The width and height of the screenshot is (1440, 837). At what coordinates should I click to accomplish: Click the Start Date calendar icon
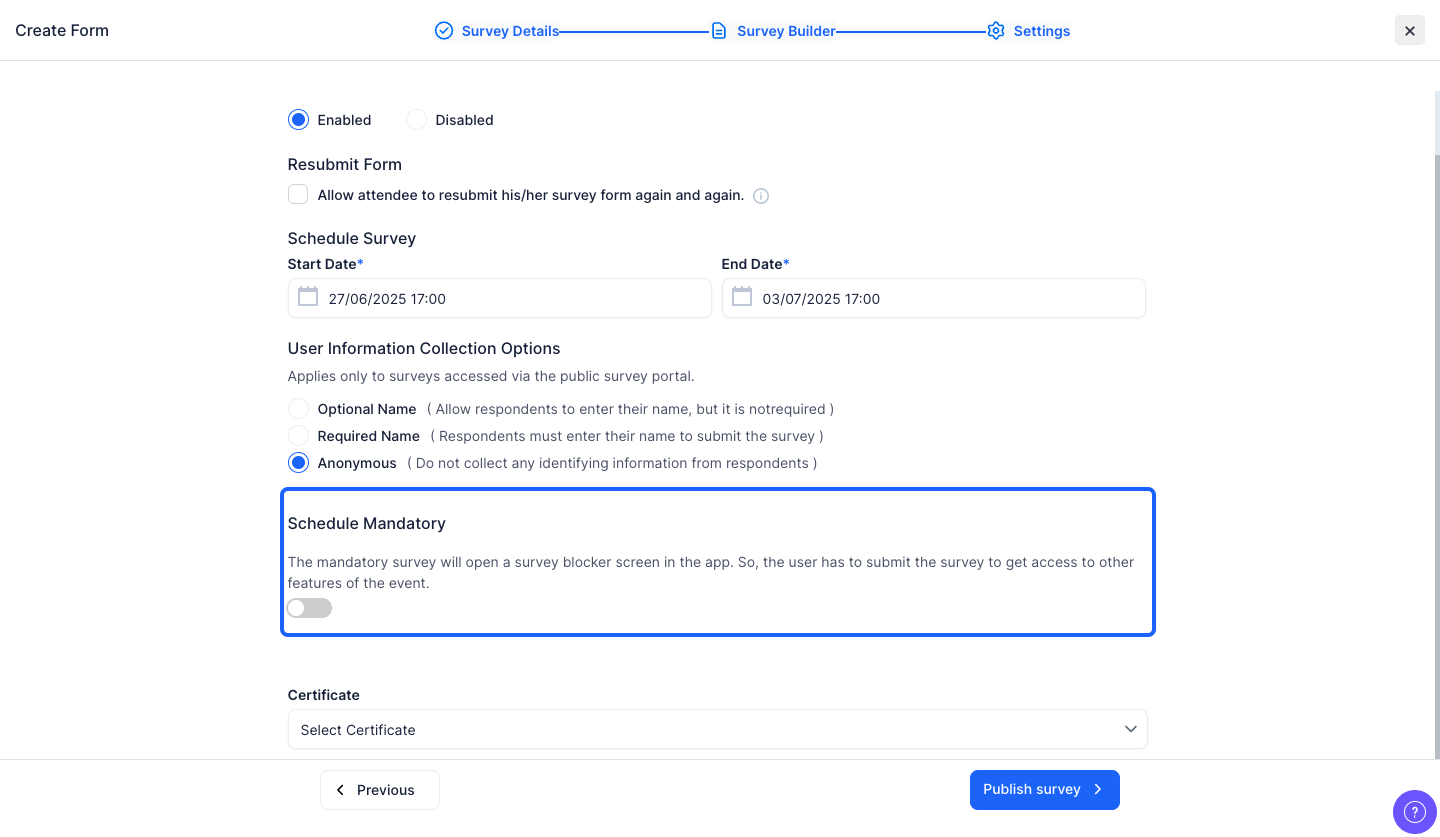[308, 297]
